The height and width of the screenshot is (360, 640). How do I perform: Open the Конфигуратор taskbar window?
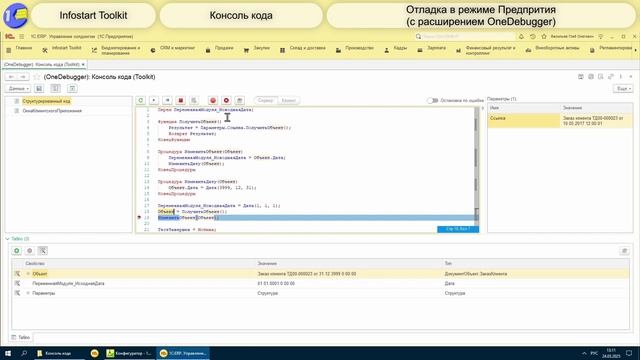pyautogui.click(x=129, y=353)
